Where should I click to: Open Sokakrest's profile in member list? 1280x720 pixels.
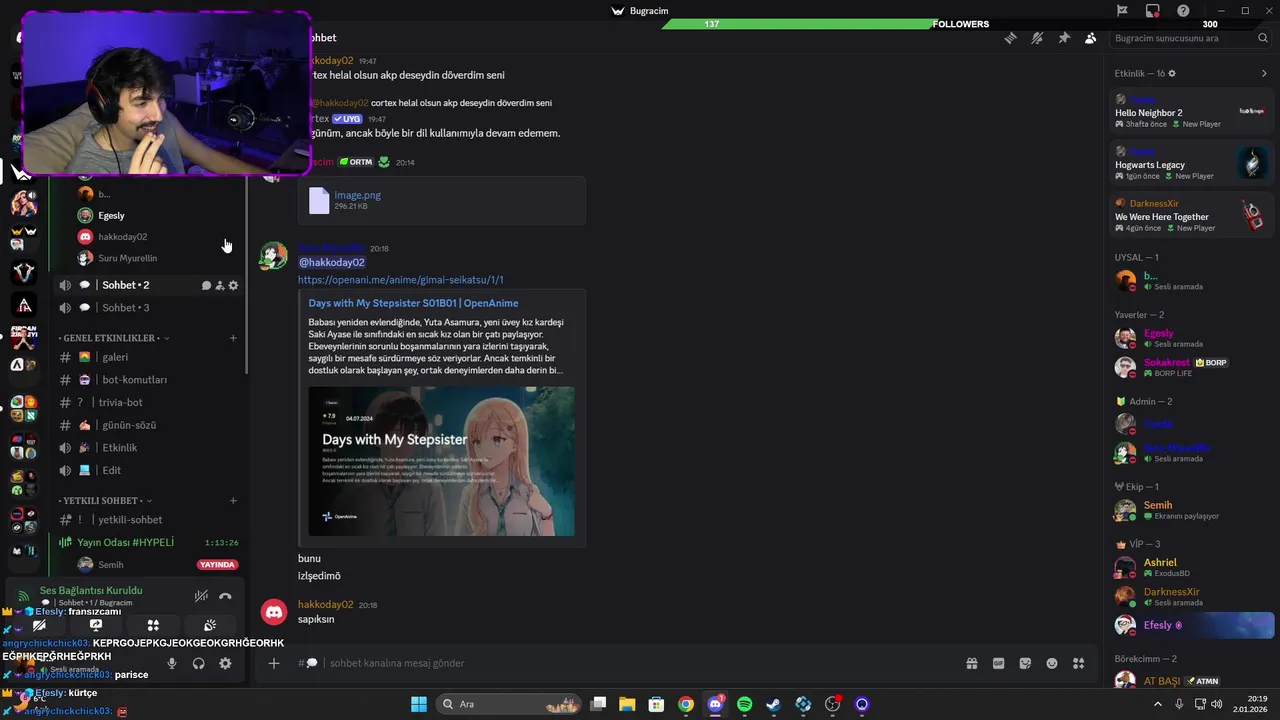point(1192,367)
